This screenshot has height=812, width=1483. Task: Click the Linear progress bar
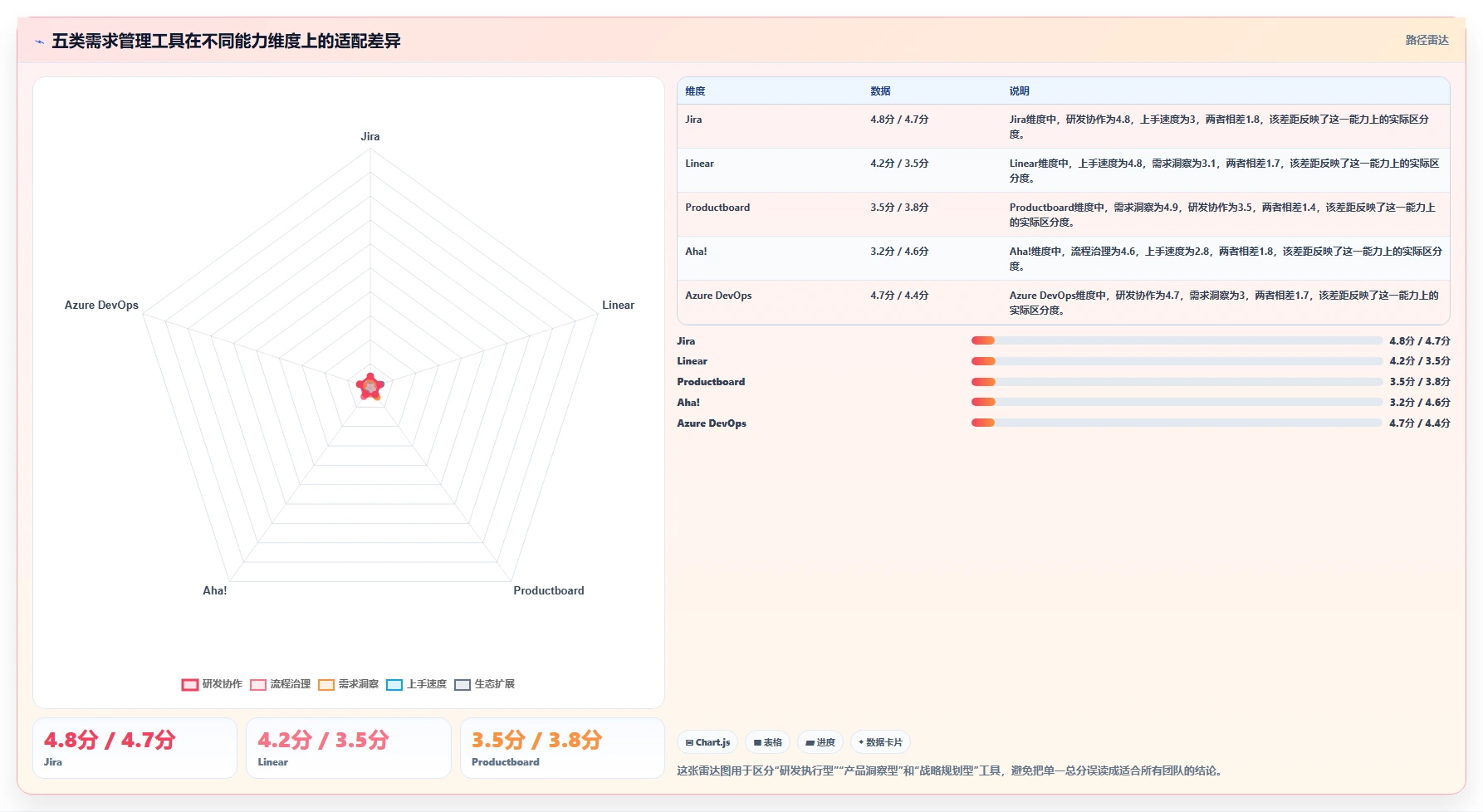click(1177, 361)
